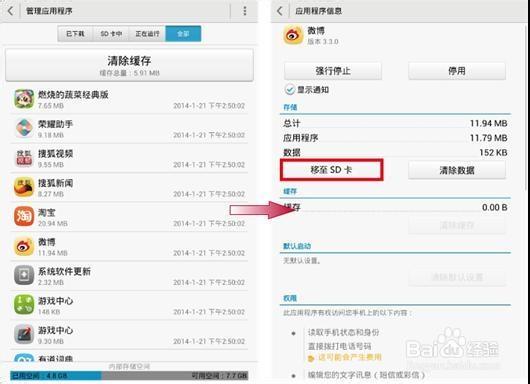Tap the 清除缓存 large button
The height and width of the screenshot is (384, 530).
pos(129,65)
